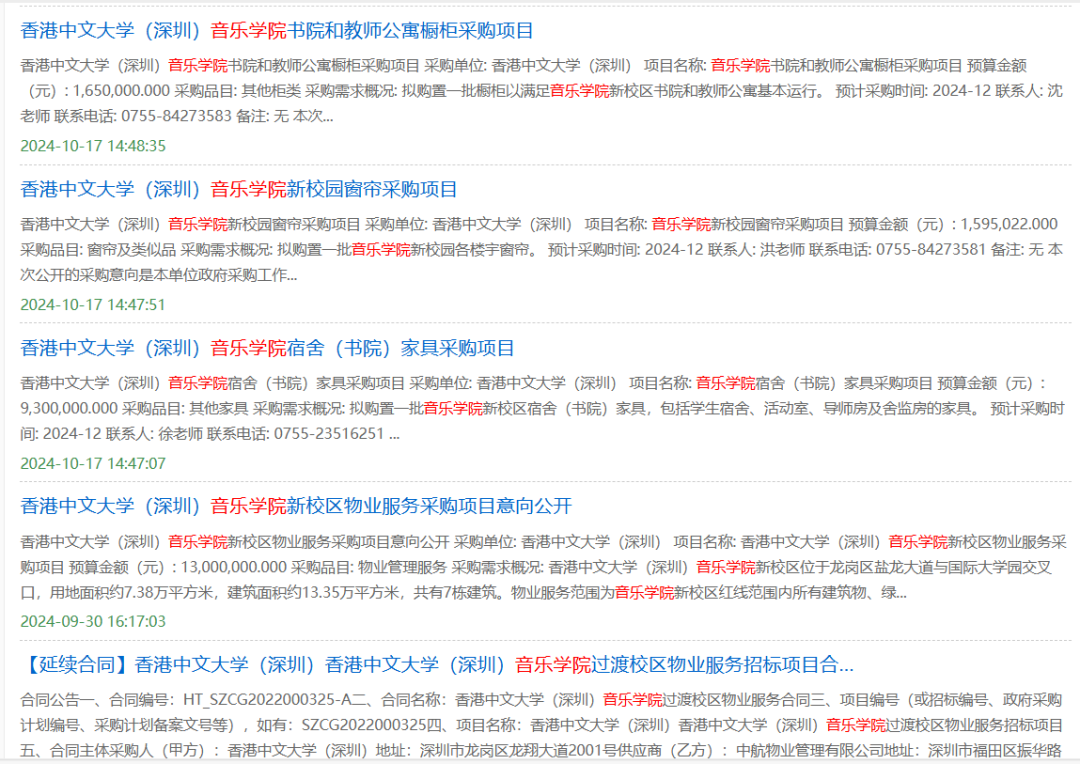
Task: Click the timestamp 2024-10-17 14:47:07
Action: (x=93, y=463)
